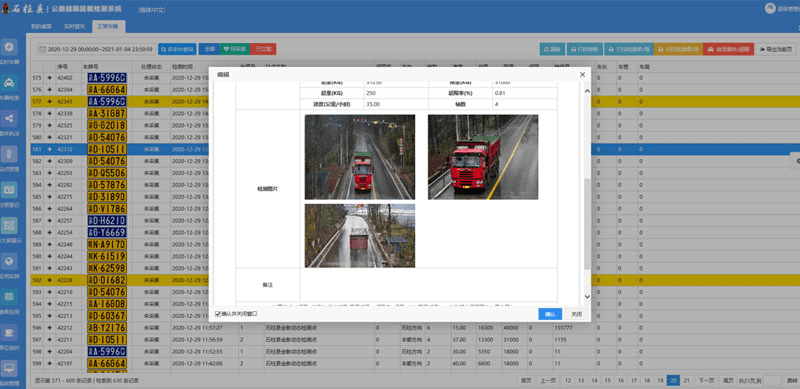Click the calendar icon in date field
The width and height of the screenshot is (800, 389).
tap(42, 50)
